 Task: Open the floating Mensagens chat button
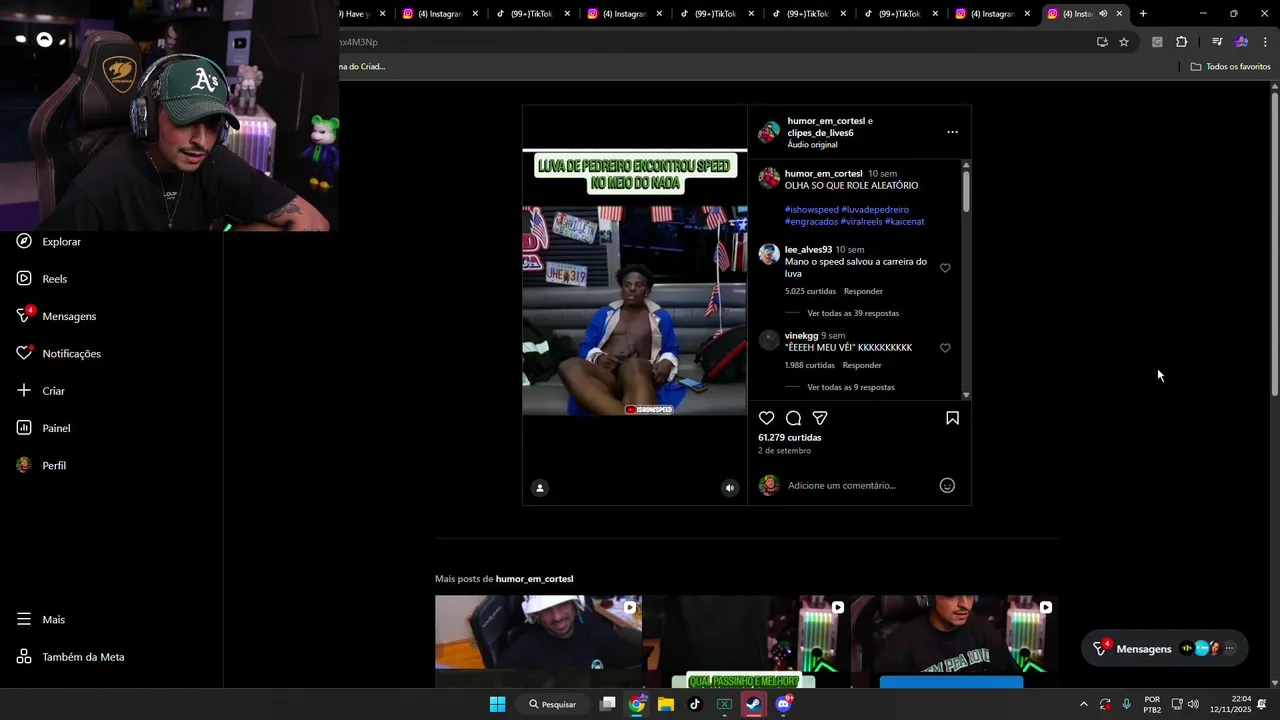point(1164,649)
